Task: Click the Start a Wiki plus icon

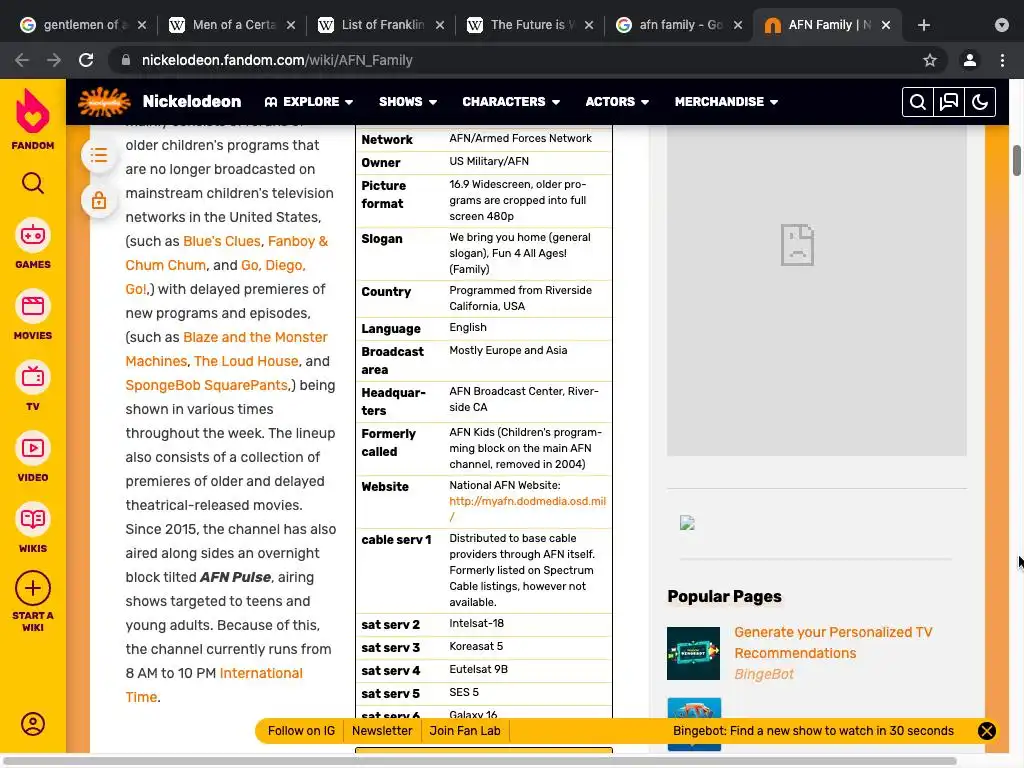Action: pyautogui.click(x=33, y=588)
